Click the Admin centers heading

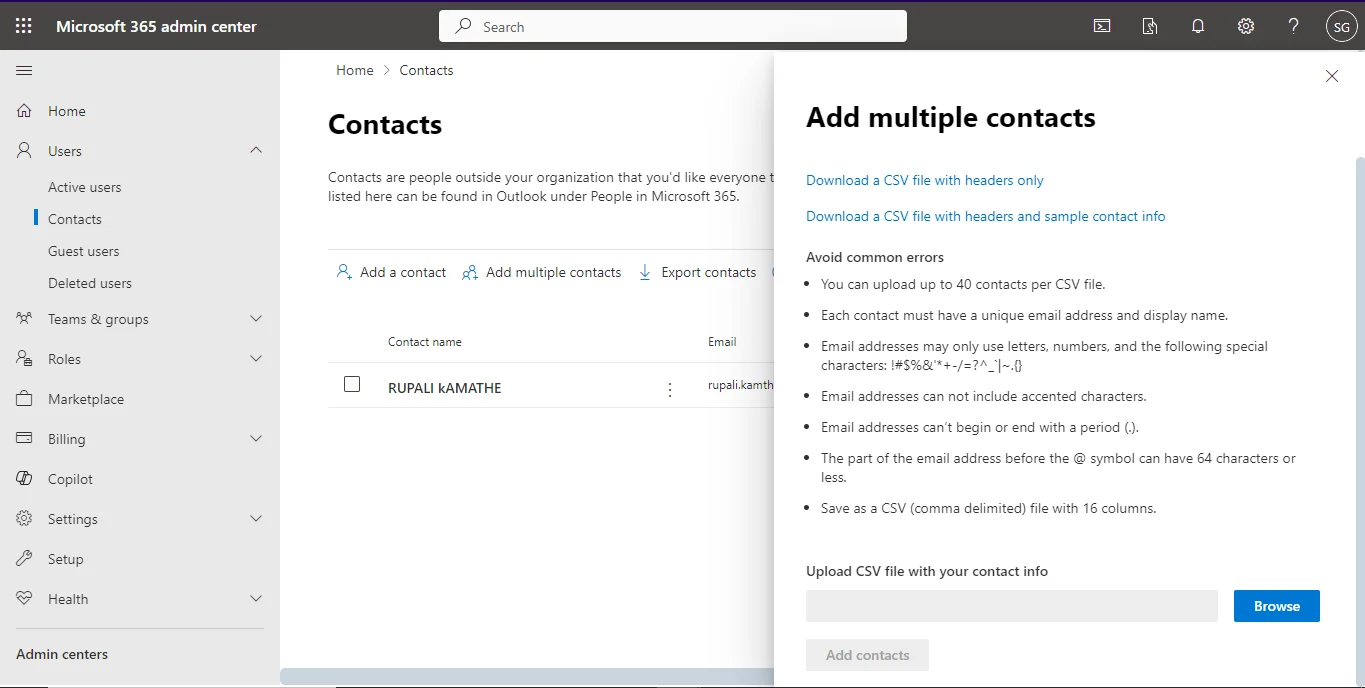[x=62, y=654]
